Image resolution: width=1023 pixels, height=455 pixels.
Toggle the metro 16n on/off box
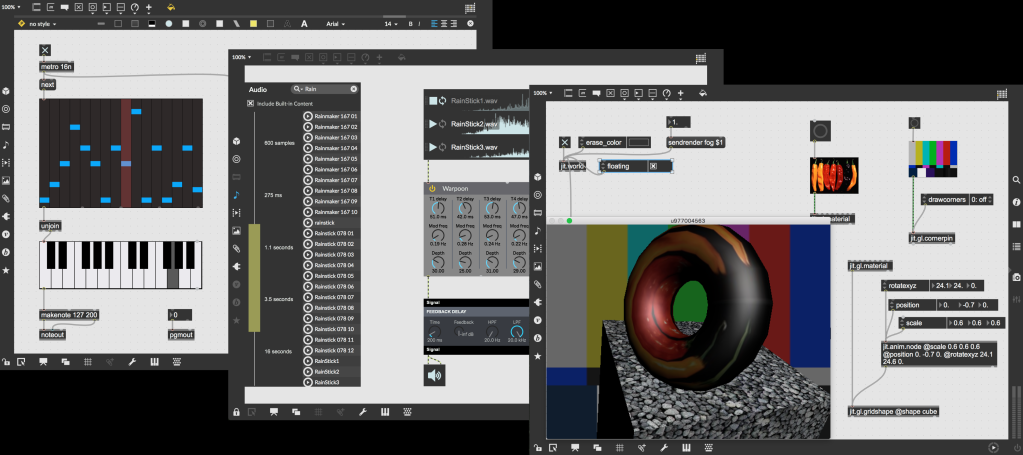(x=45, y=50)
